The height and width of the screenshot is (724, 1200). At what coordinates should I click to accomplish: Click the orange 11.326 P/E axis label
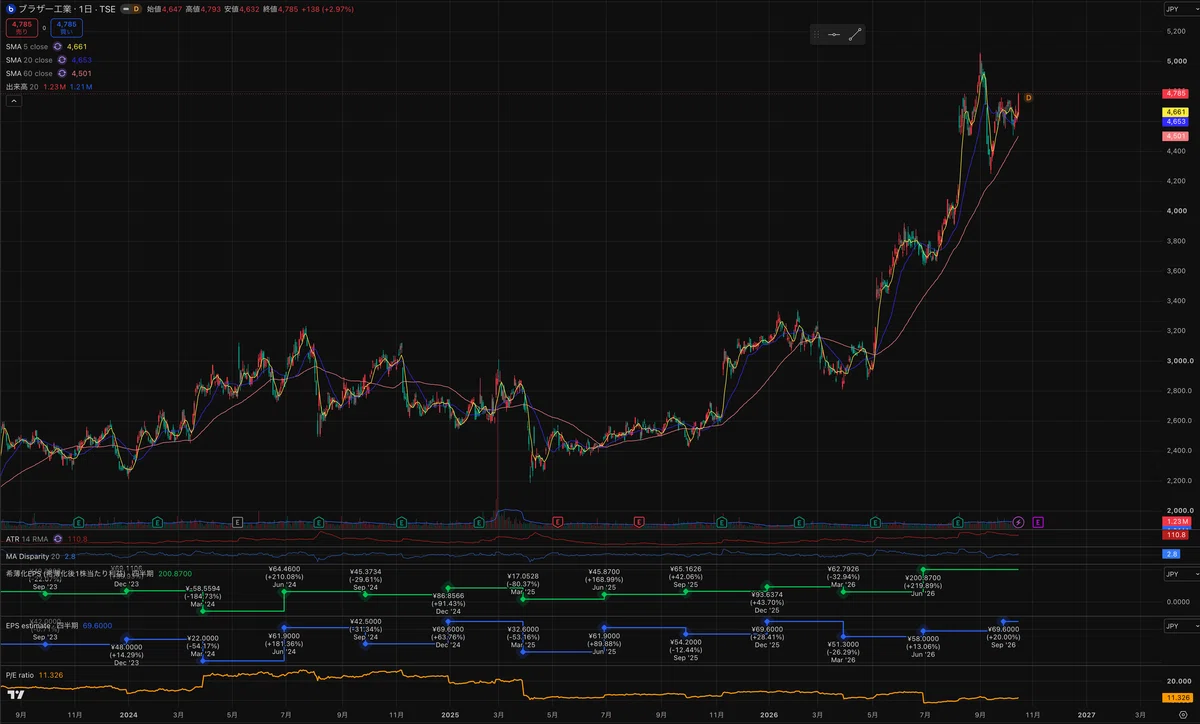[x=1177, y=696]
